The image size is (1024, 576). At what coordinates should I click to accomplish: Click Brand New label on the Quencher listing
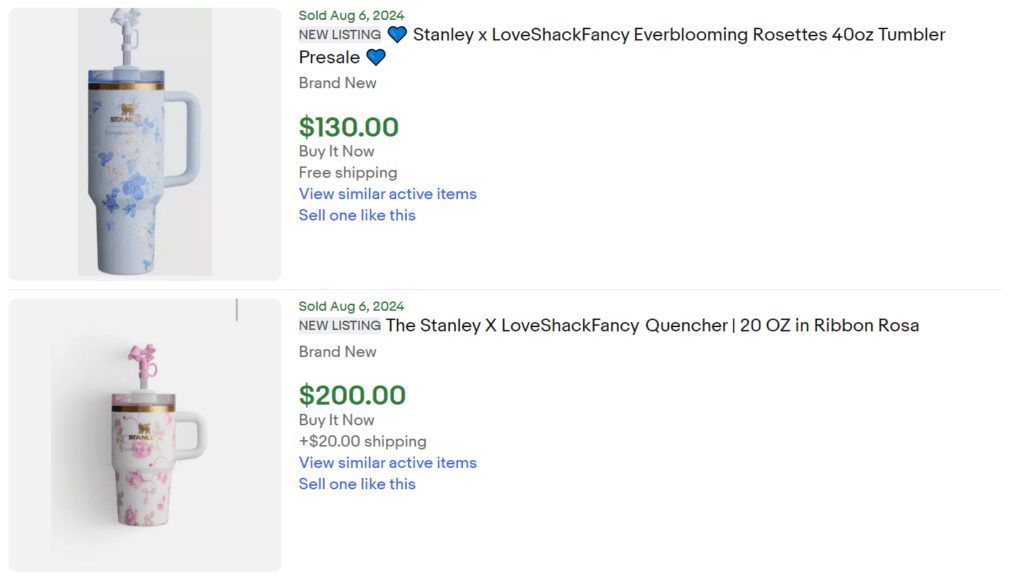337,352
